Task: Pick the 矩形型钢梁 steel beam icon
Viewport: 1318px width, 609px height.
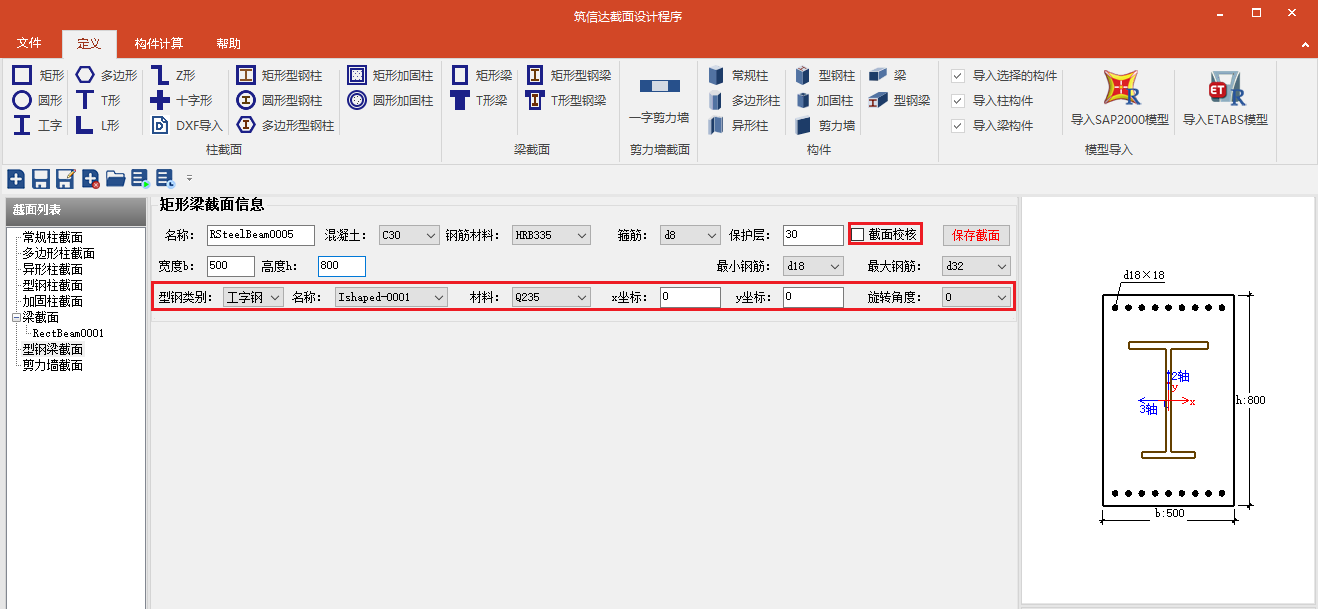Action: coord(535,75)
